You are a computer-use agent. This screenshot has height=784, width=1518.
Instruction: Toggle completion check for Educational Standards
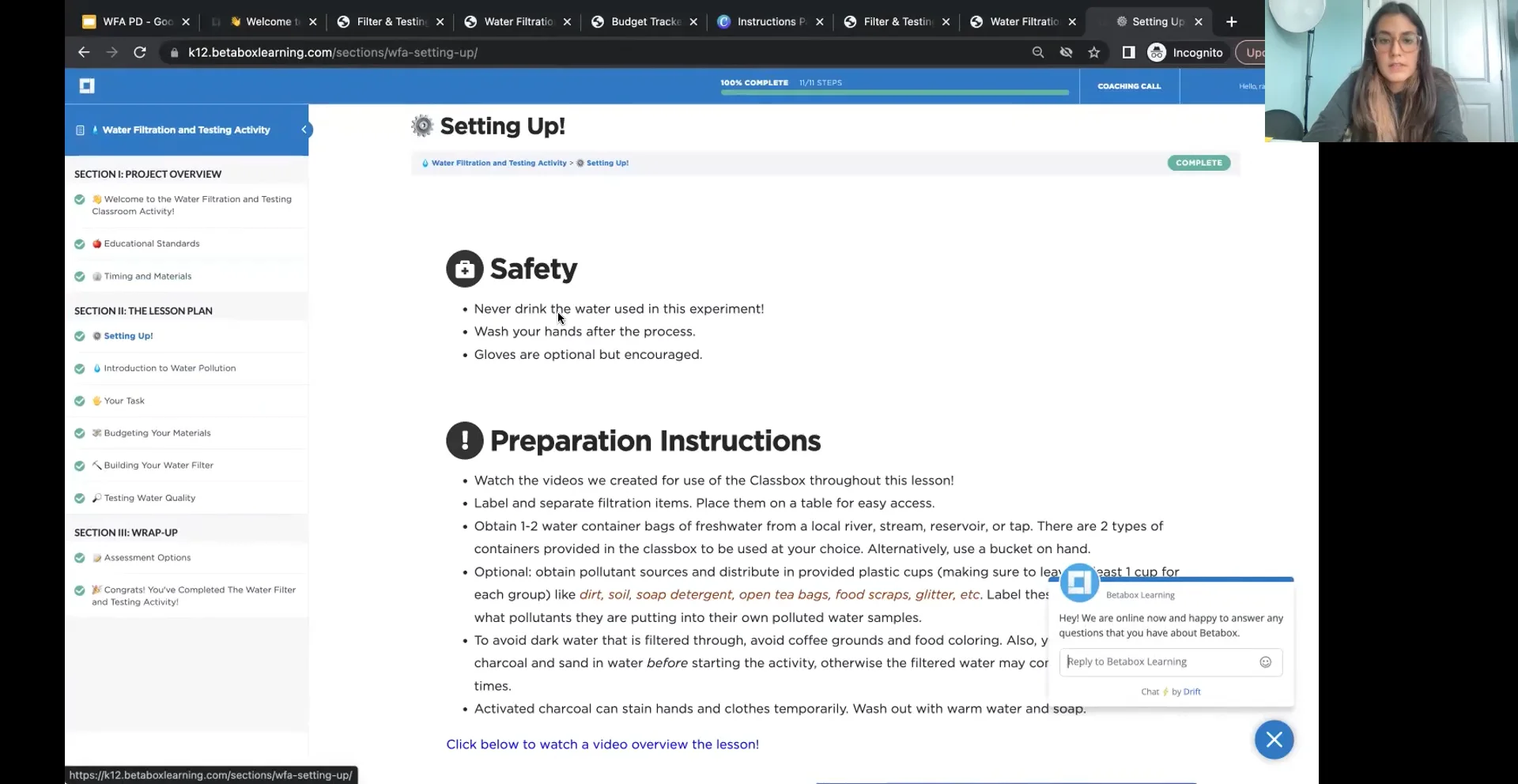click(x=79, y=243)
